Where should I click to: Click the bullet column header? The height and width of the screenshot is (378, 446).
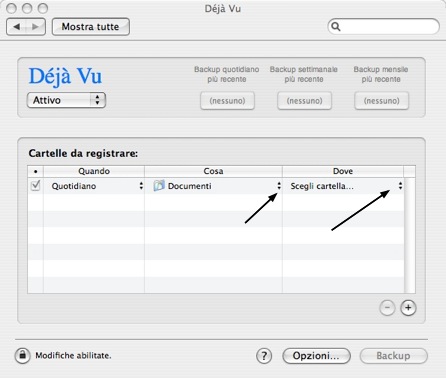tap(36, 171)
